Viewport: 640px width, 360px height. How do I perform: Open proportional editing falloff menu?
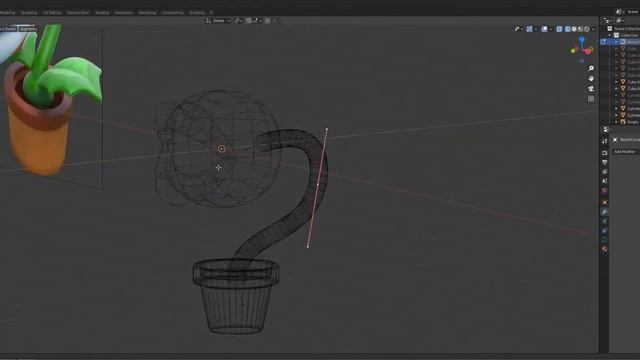(x=276, y=20)
